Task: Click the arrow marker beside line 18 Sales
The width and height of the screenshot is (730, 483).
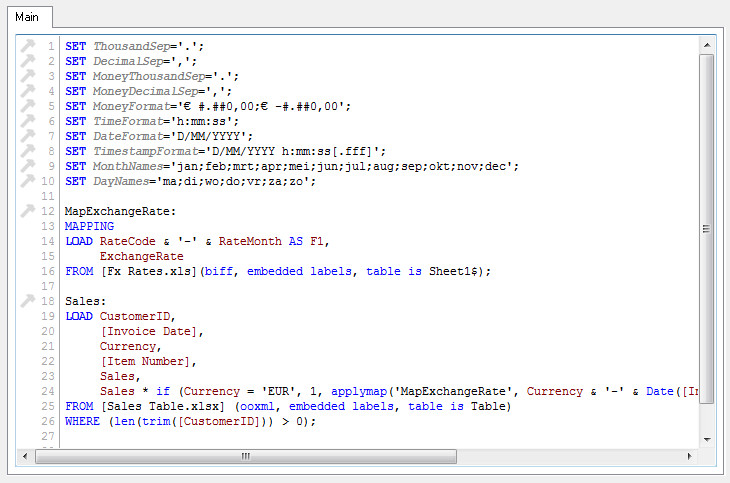Action: (x=27, y=301)
